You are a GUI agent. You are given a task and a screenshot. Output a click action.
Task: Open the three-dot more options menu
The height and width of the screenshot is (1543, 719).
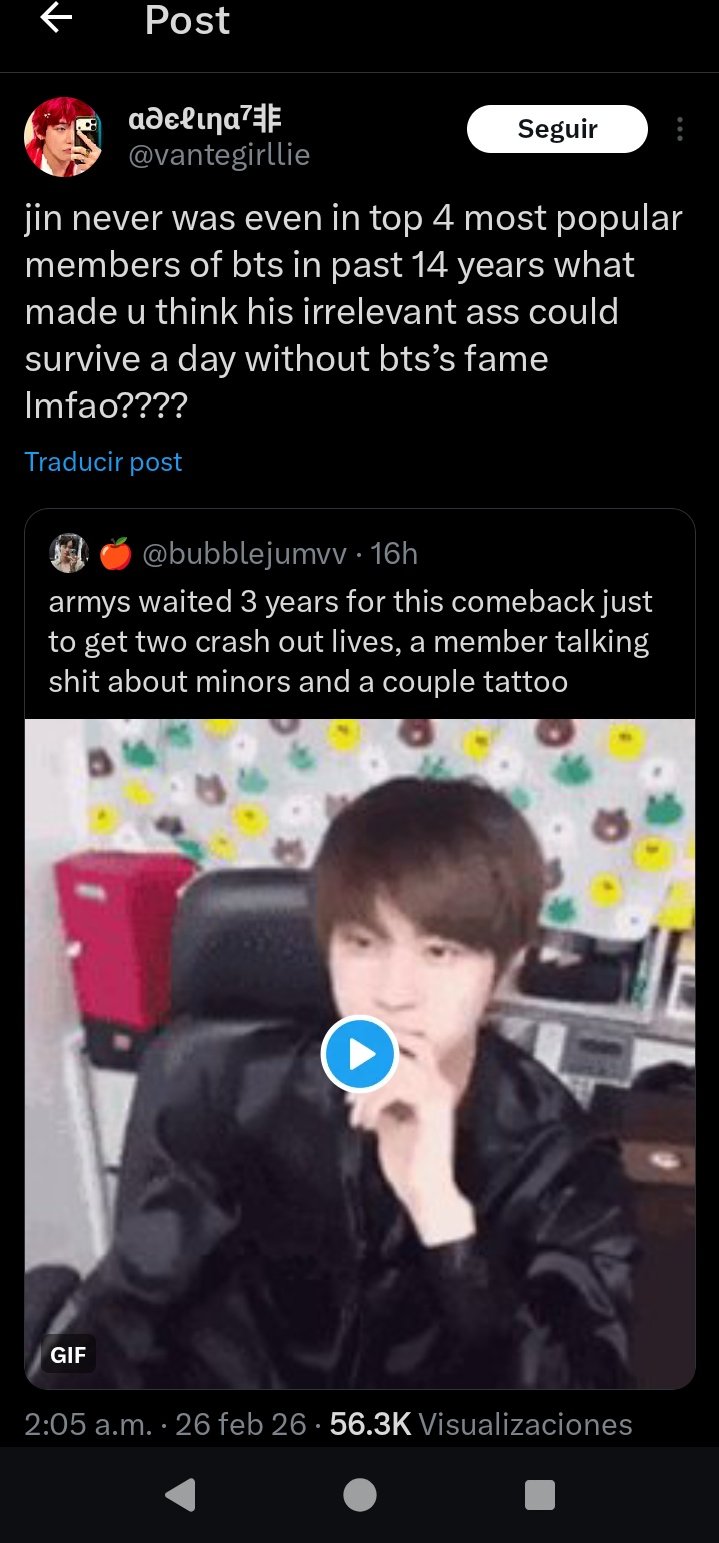point(680,130)
